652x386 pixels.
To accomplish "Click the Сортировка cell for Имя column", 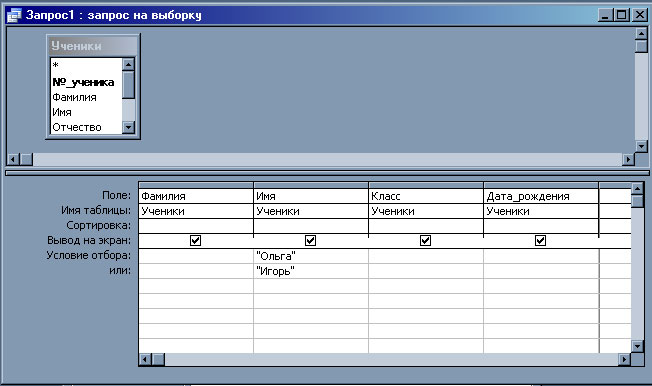I will (x=311, y=226).
